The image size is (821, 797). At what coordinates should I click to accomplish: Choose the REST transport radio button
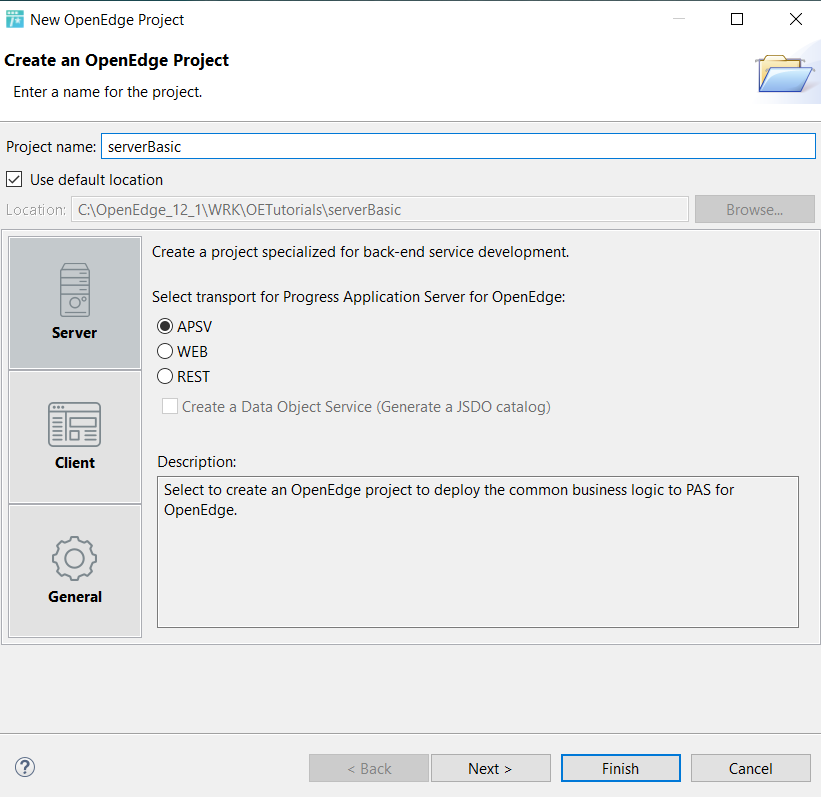[165, 376]
